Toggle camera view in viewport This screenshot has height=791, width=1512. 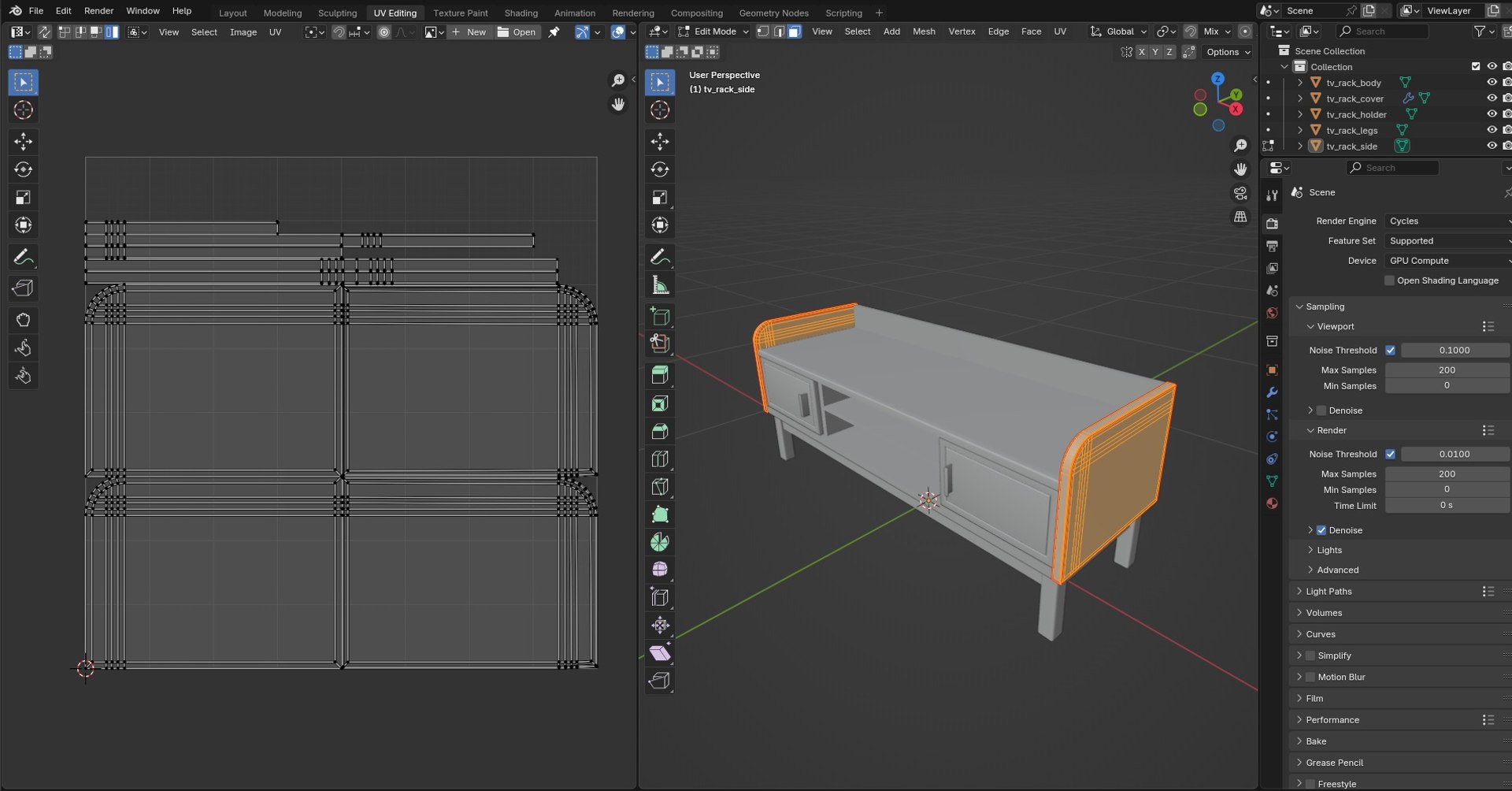pyautogui.click(x=1240, y=193)
